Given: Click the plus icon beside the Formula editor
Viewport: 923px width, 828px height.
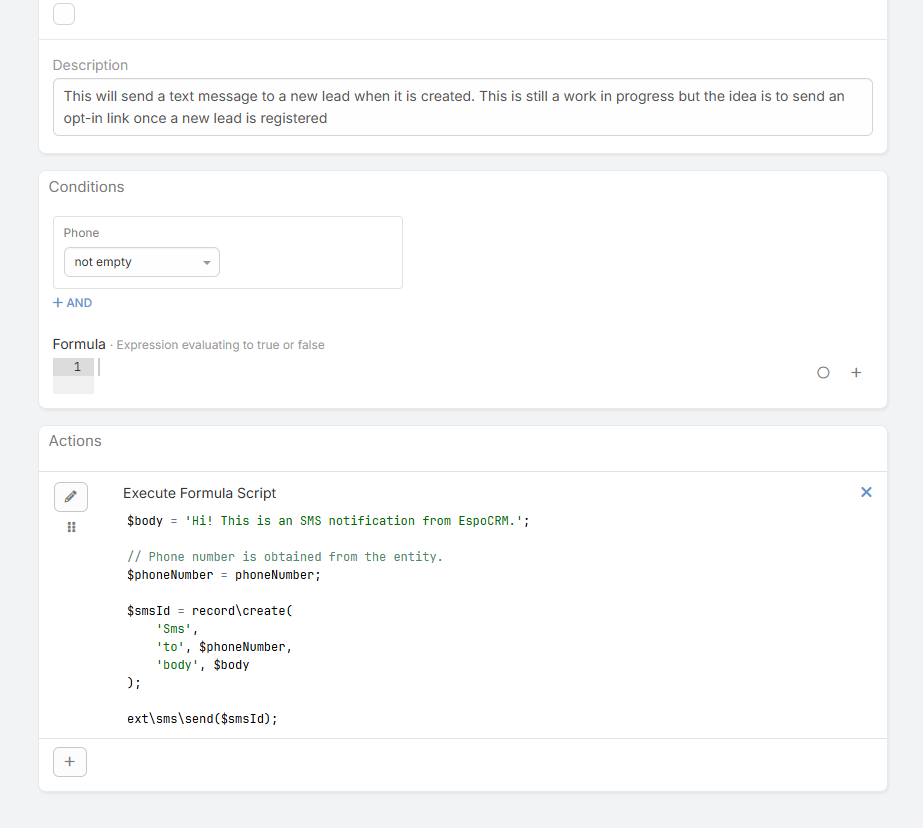Looking at the screenshot, I should pos(856,372).
